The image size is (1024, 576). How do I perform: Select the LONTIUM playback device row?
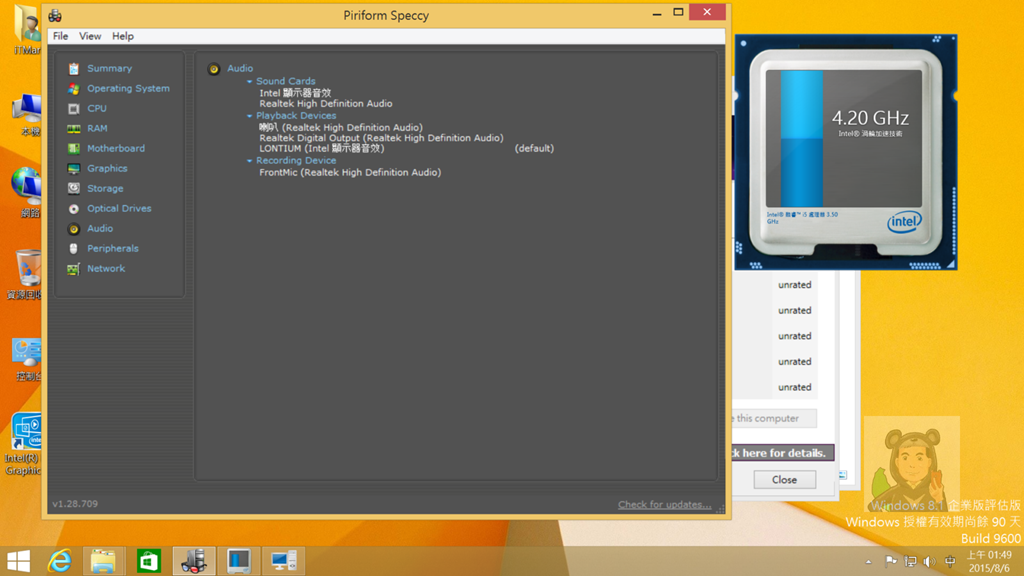pyautogui.click(x=322, y=149)
